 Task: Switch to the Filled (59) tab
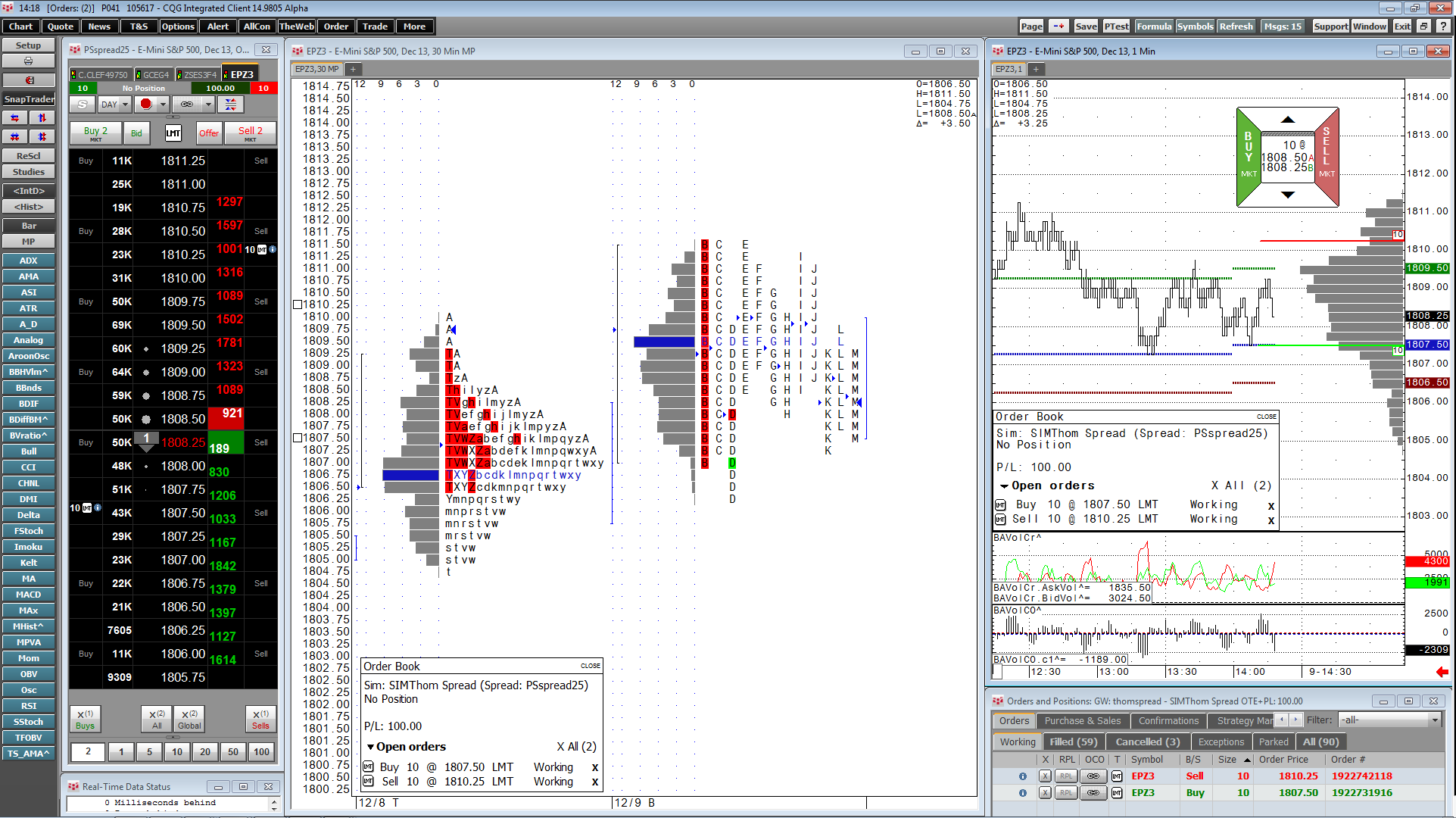click(x=1073, y=742)
